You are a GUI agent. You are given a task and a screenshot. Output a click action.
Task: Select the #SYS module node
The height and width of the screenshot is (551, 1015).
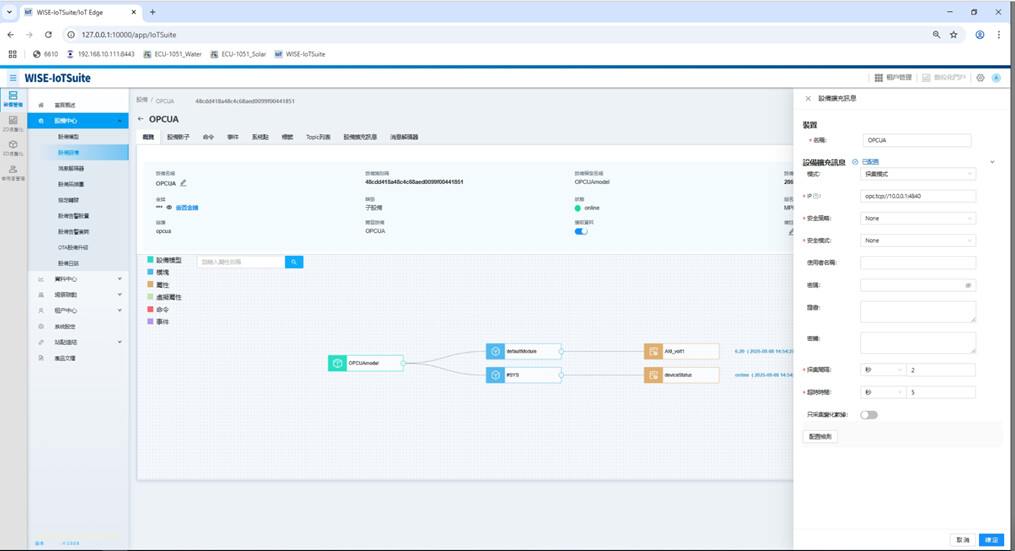click(x=524, y=375)
